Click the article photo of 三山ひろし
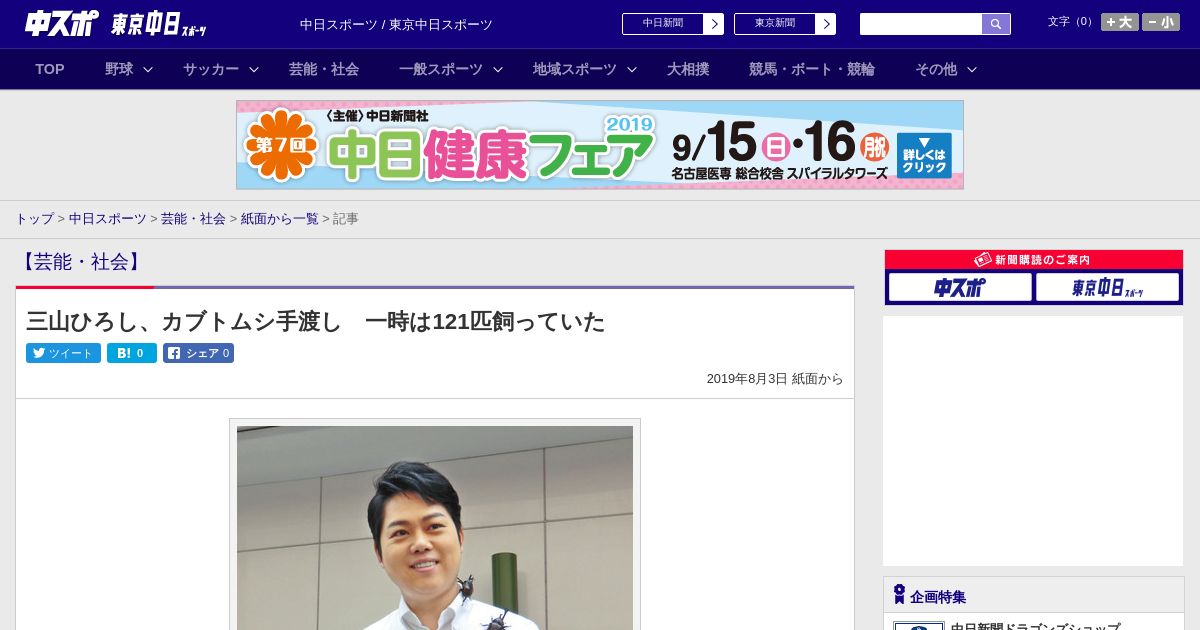 (x=435, y=528)
